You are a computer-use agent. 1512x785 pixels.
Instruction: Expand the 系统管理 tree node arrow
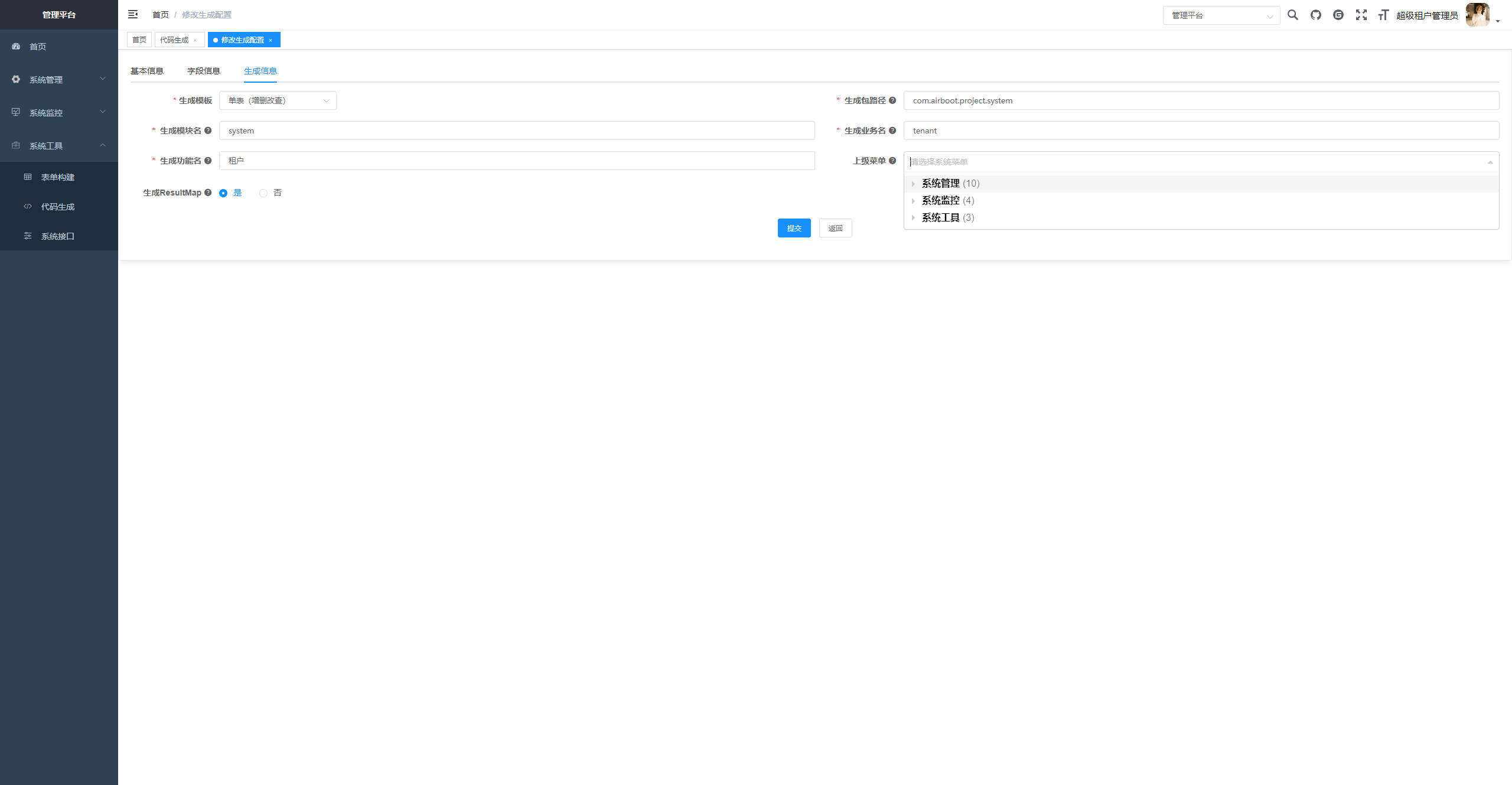click(x=913, y=184)
